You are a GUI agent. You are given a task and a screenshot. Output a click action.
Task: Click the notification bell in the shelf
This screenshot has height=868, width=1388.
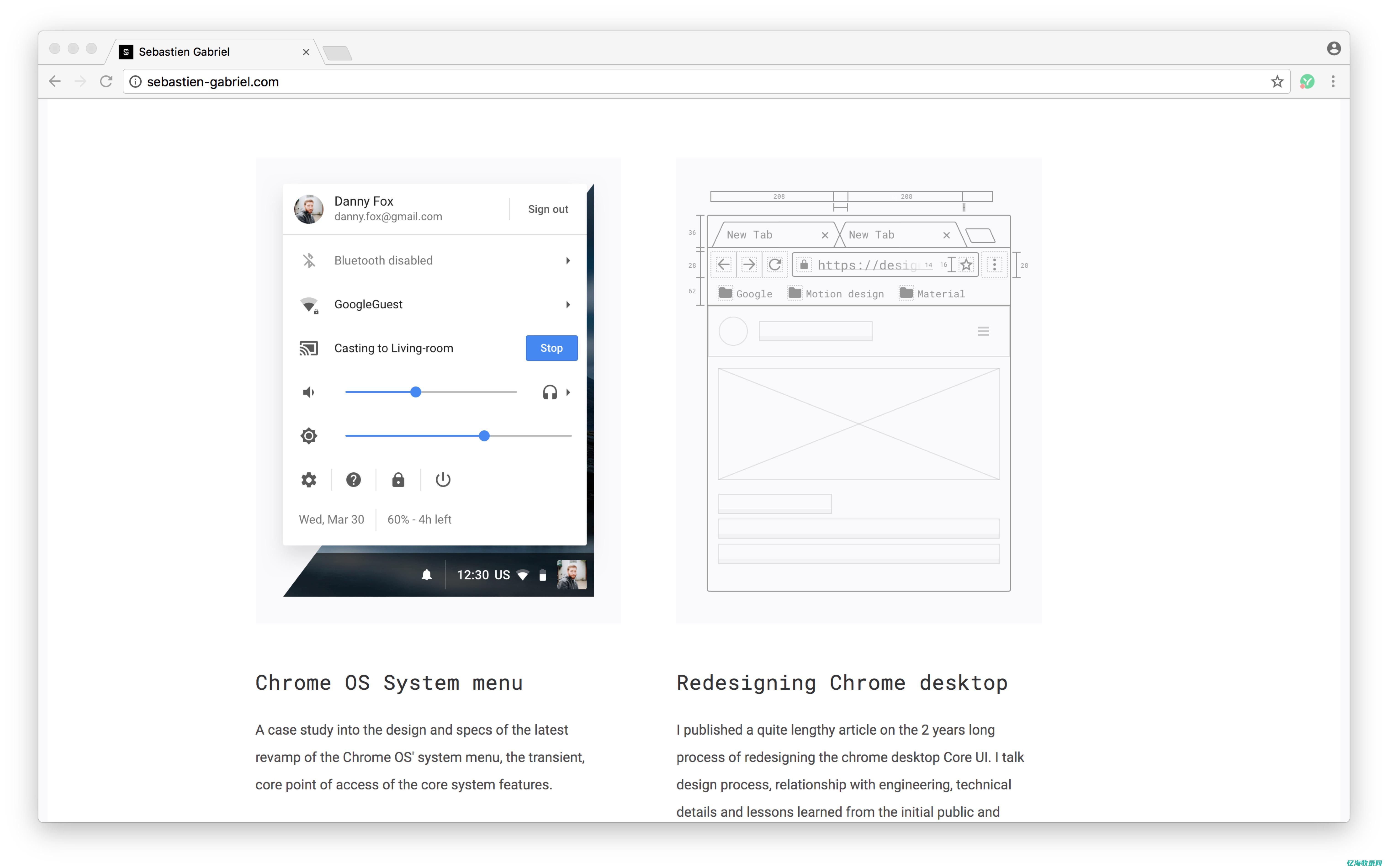[x=426, y=575]
